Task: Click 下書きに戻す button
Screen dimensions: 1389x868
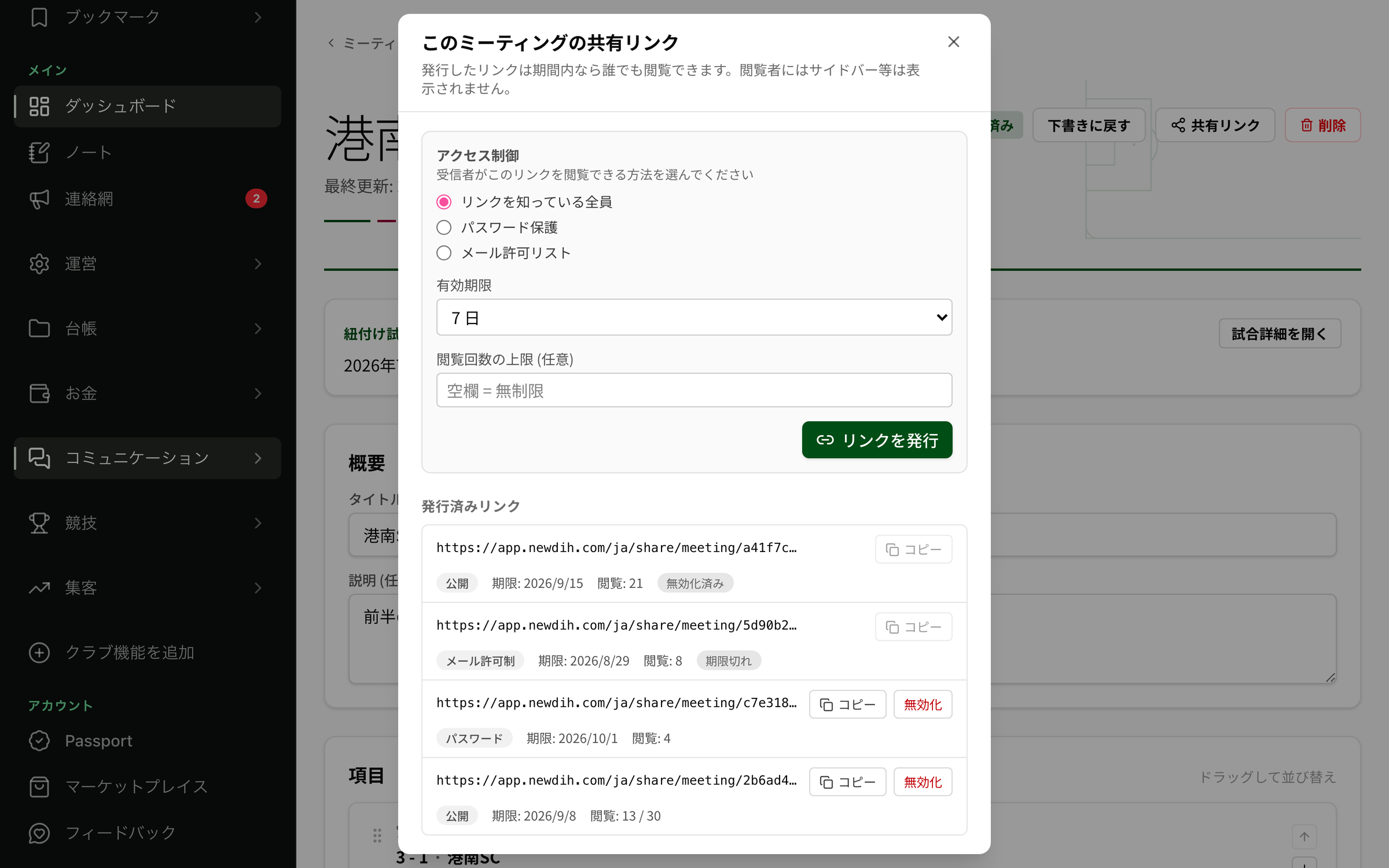Action: point(1089,125)
